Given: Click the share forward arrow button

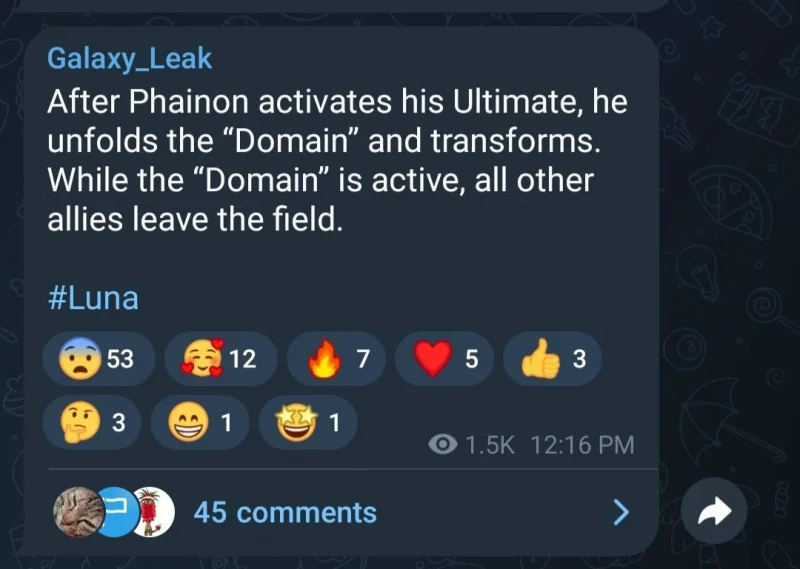Looking at the screenshot, I should (714, 513).
